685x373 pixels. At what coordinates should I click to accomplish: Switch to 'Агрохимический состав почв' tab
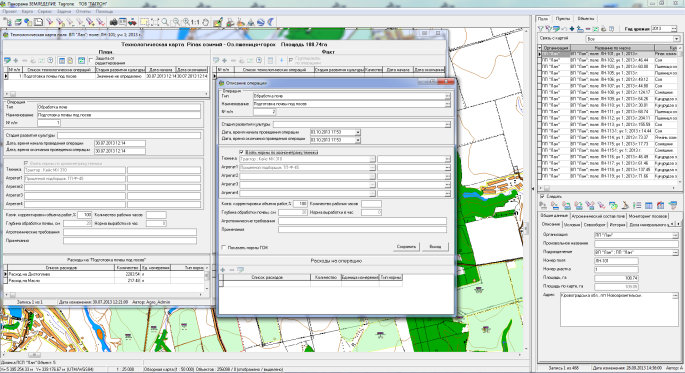tap(598, 216)
